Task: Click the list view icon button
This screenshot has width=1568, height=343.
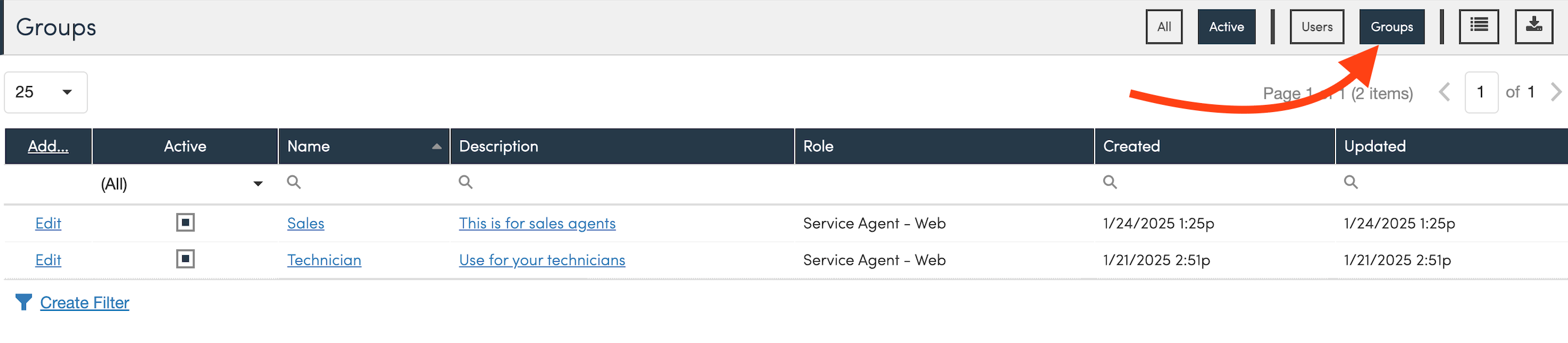Action: [1478, 26]
